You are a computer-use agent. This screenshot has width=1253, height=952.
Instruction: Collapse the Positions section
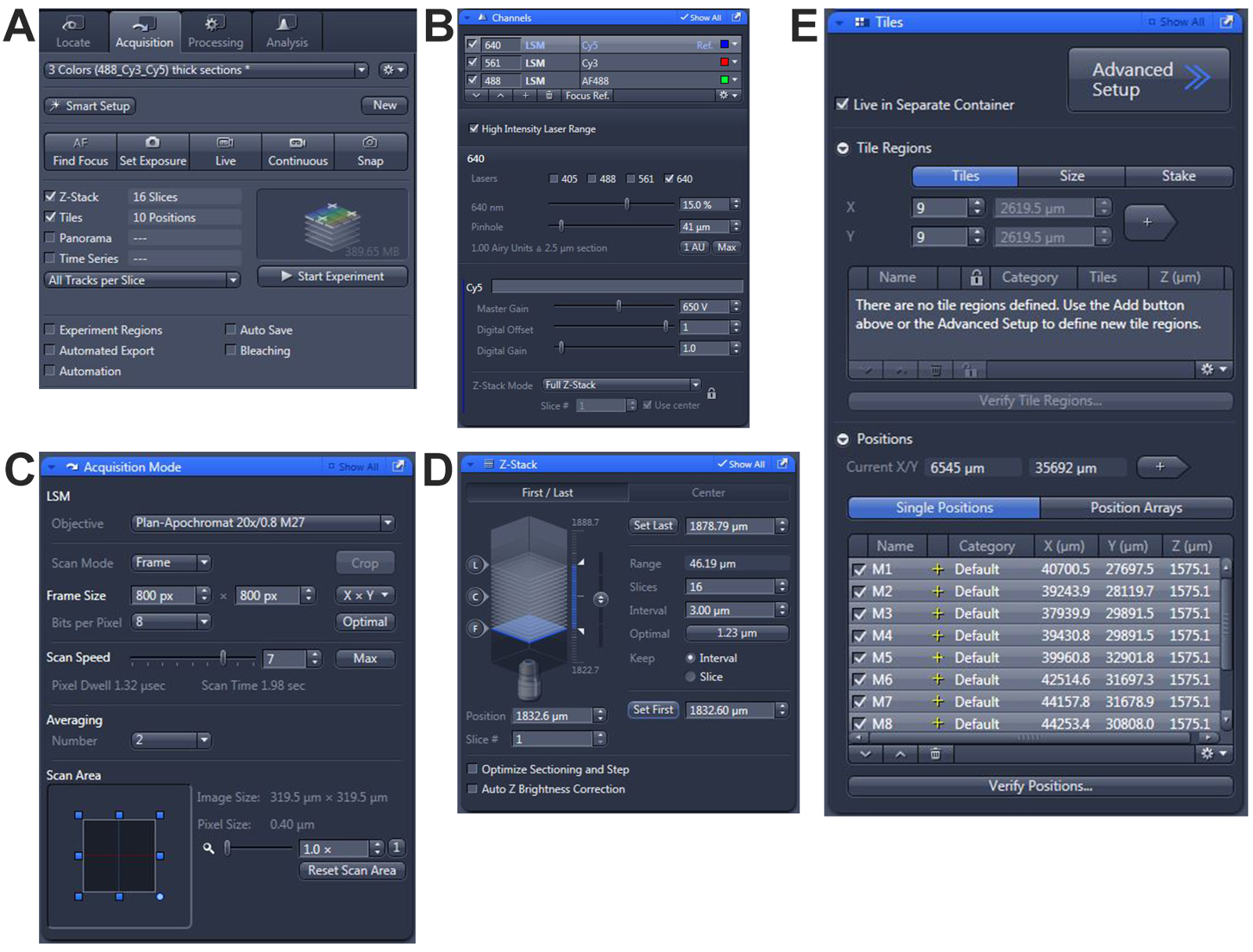843,439
